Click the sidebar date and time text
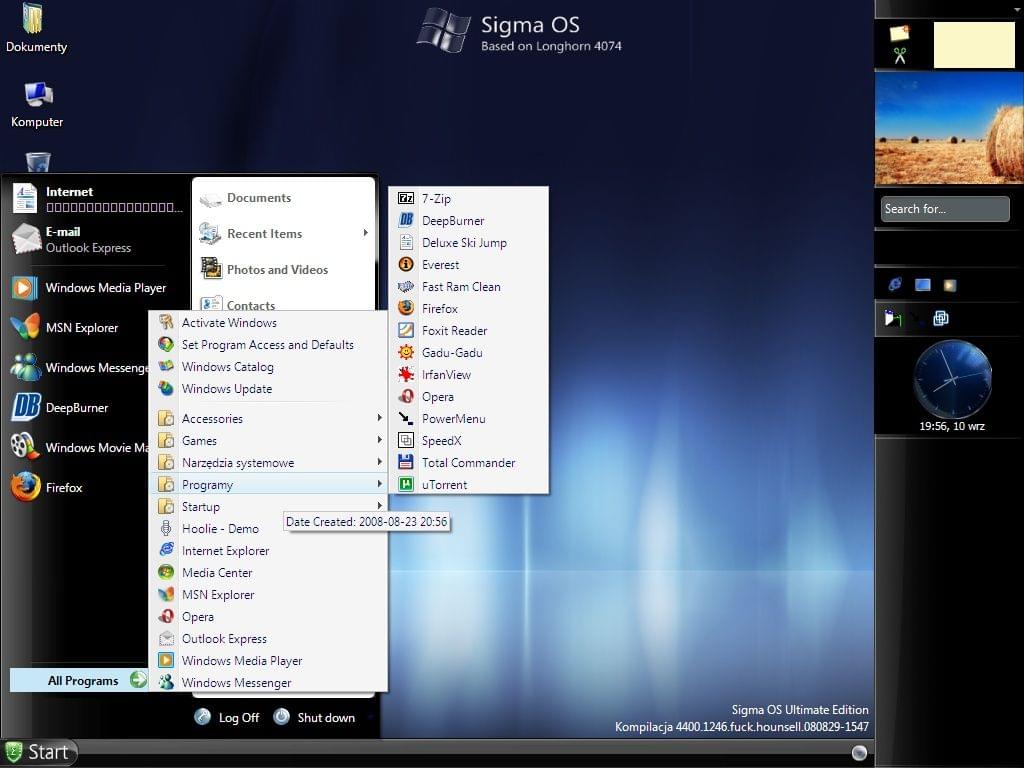The width and height of the screenshot is (1024, 768). pyautogui.click(x=952, y=426)
